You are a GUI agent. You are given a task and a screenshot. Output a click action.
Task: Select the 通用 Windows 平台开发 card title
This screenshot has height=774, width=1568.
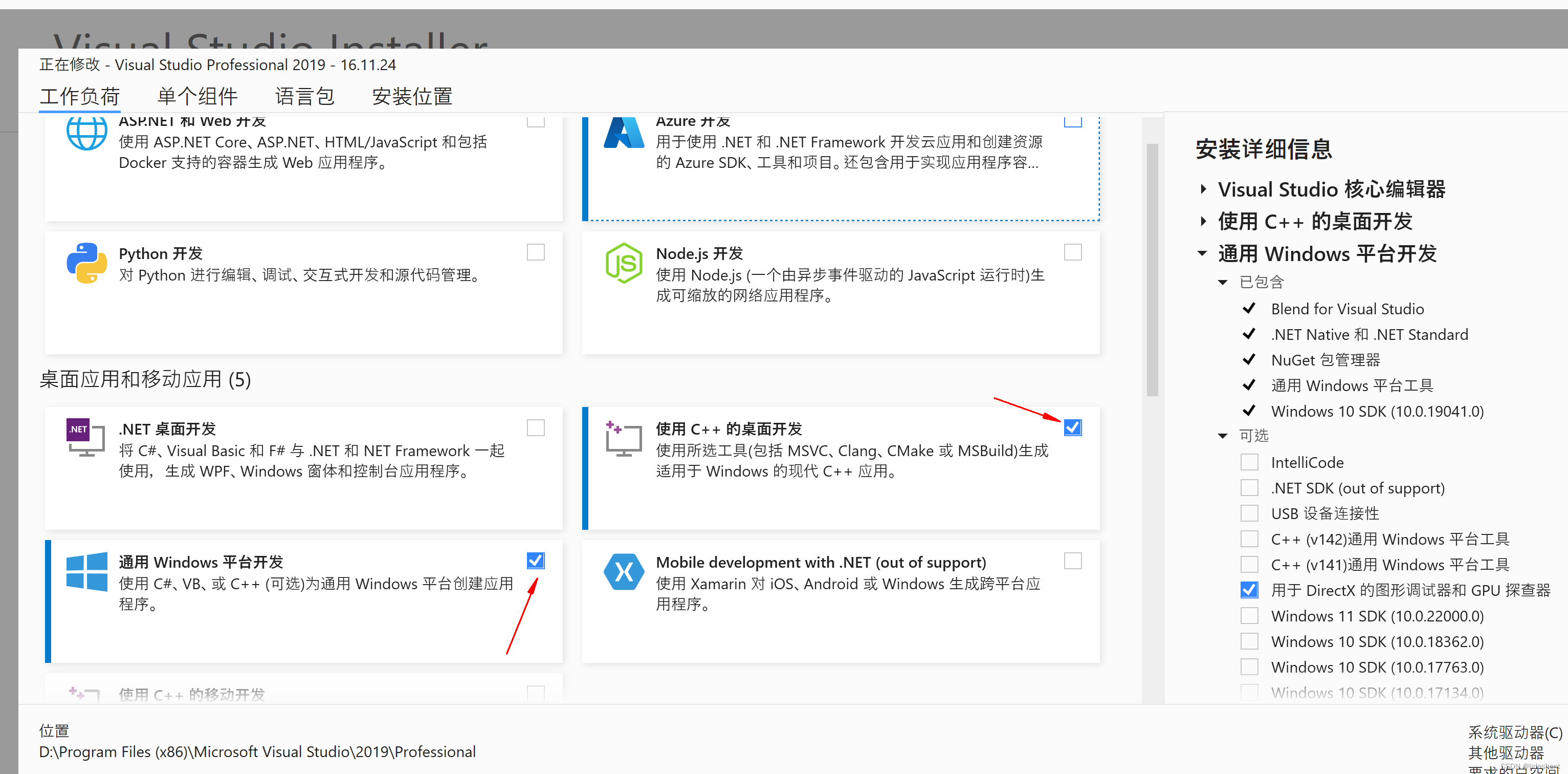(202, 562)
